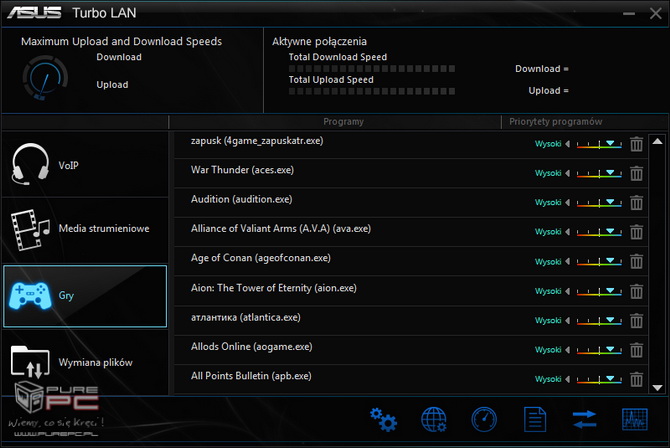Click the speedometer dial under Maximum Speeds
Screen dimensions: 670x448
pyautogui.click(x=45, y=78)
